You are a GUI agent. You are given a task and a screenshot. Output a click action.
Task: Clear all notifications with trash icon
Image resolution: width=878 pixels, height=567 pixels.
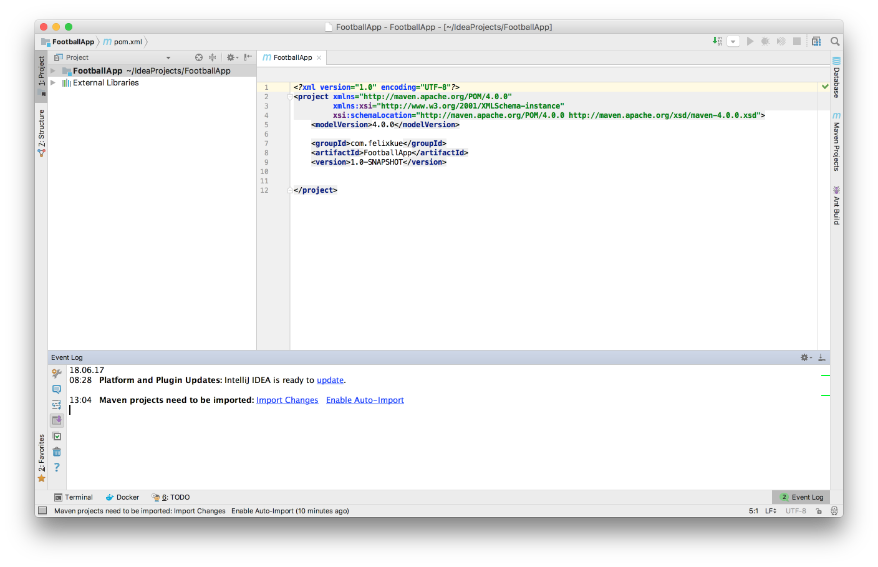pyautogui.click(x=57, y=451)
